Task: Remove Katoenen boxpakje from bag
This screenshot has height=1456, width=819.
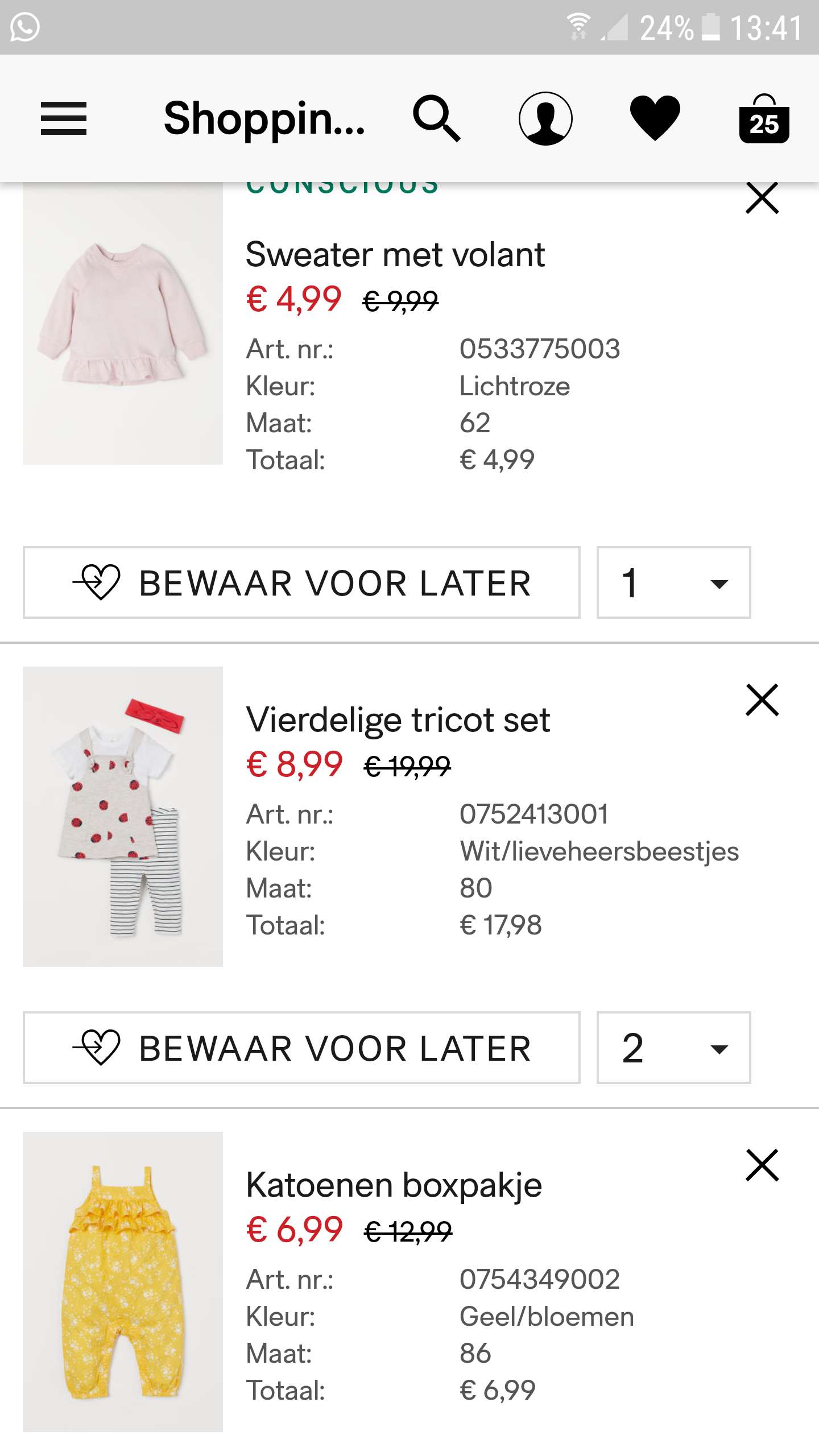Action: 762,1165
